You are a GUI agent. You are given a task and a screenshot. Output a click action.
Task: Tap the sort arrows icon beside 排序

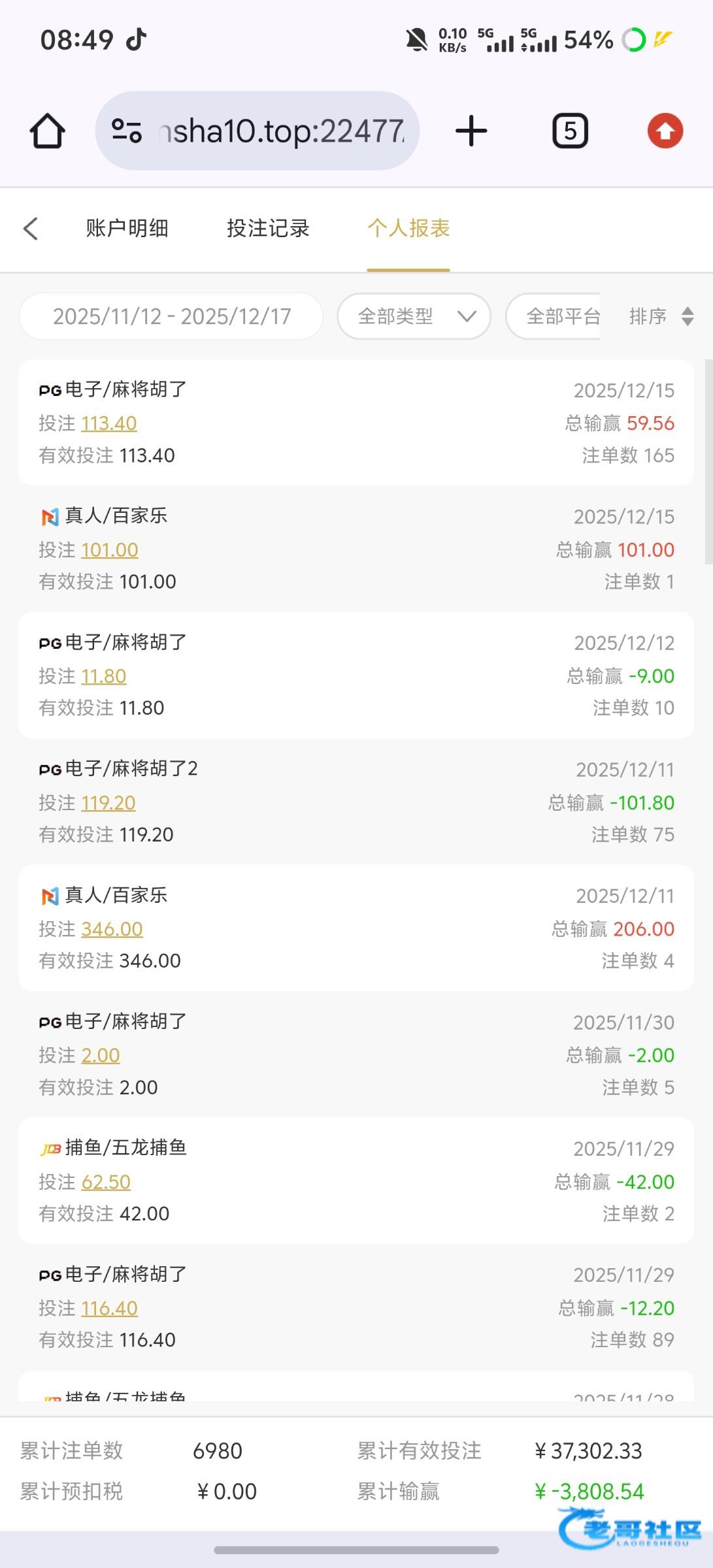pos(688,317)
